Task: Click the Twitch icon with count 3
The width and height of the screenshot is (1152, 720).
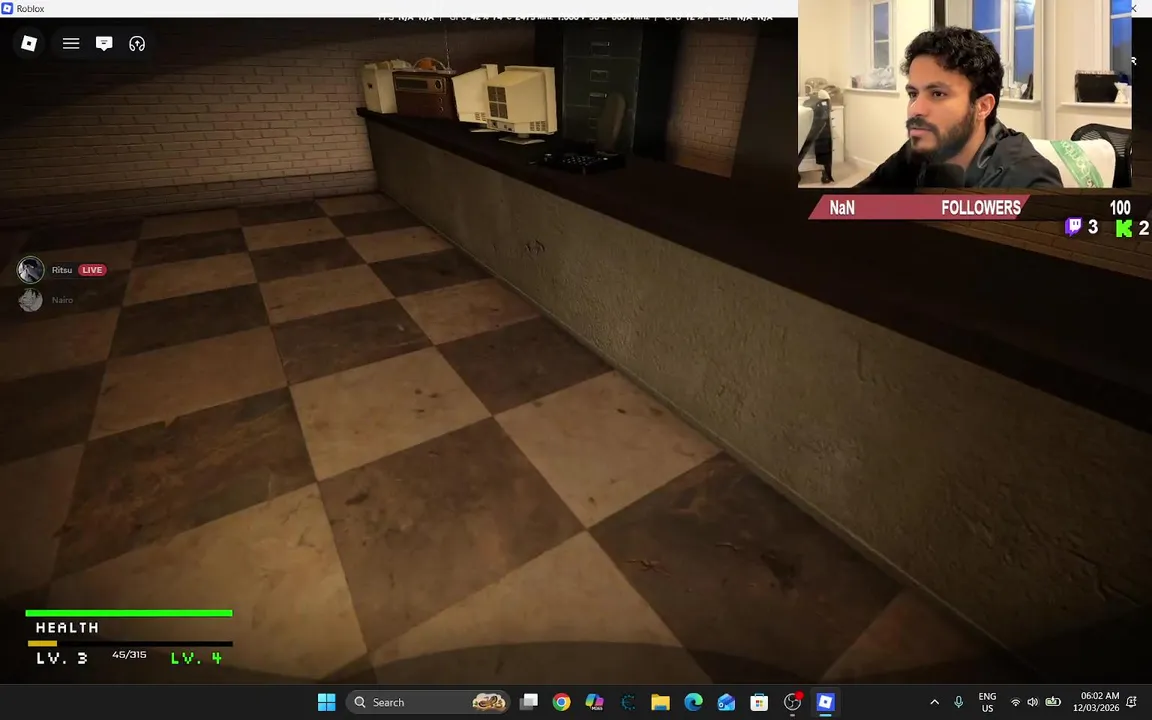Action: 1073,226
